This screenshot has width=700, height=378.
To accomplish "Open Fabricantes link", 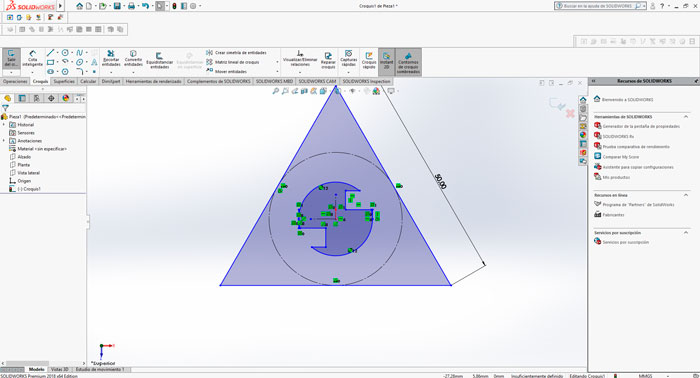I will (609, 215).
